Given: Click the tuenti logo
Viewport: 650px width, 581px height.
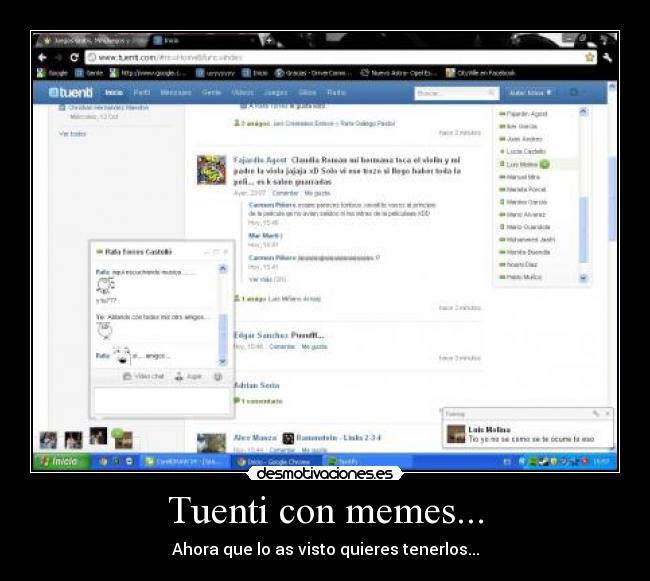Looking at the screenshot, I should click(70, 92).
